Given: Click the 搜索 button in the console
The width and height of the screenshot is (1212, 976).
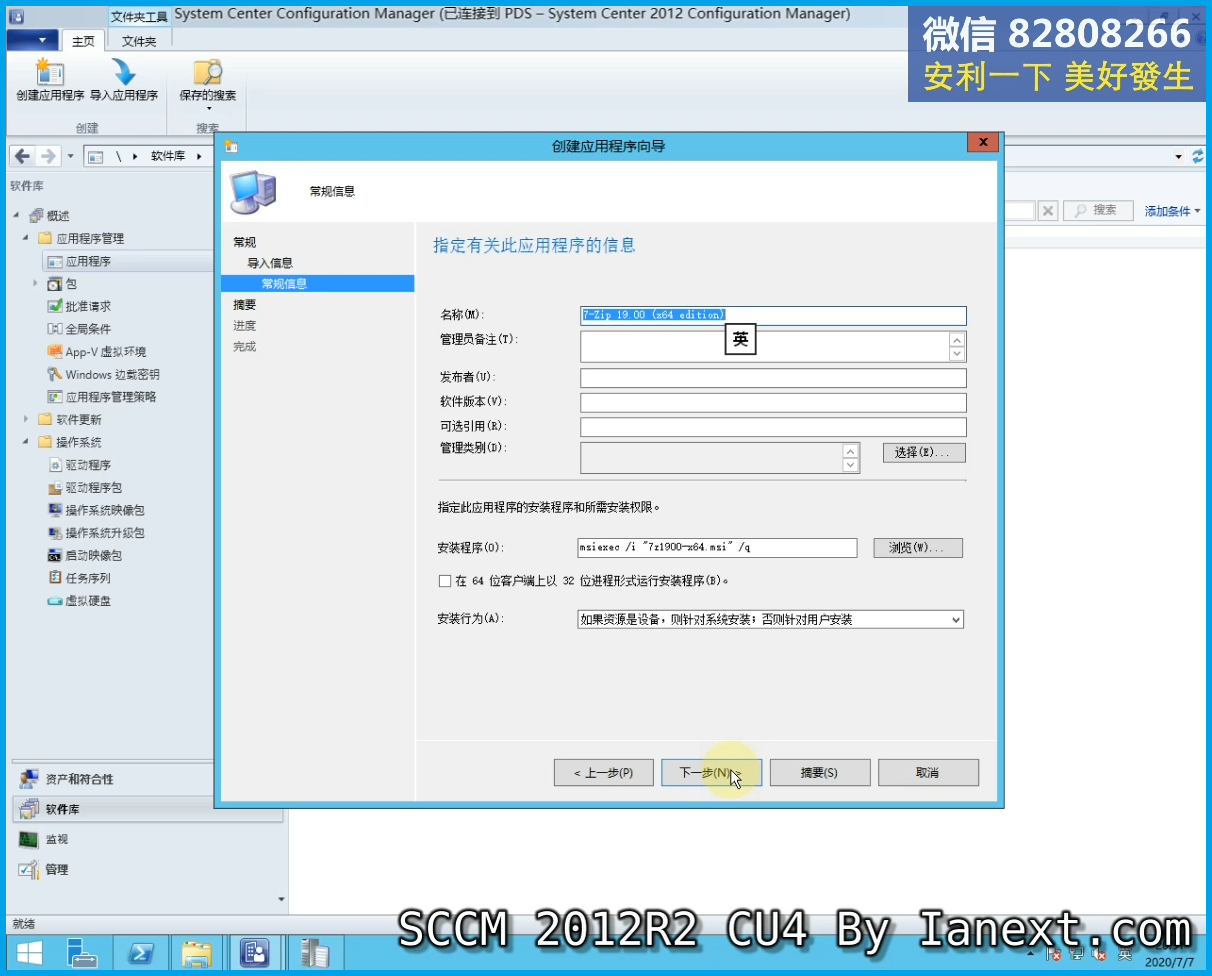Looking at the screenshot, I should tap(1097, 211).
